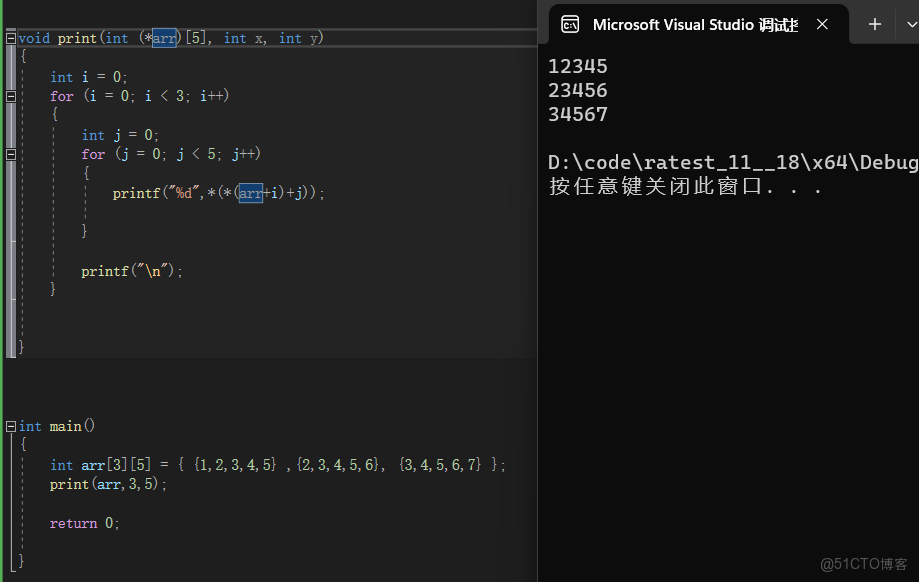Click the highlighted arr parameter in the function signature
Viewport: 919px width, 582px height.
click(162, 38)
